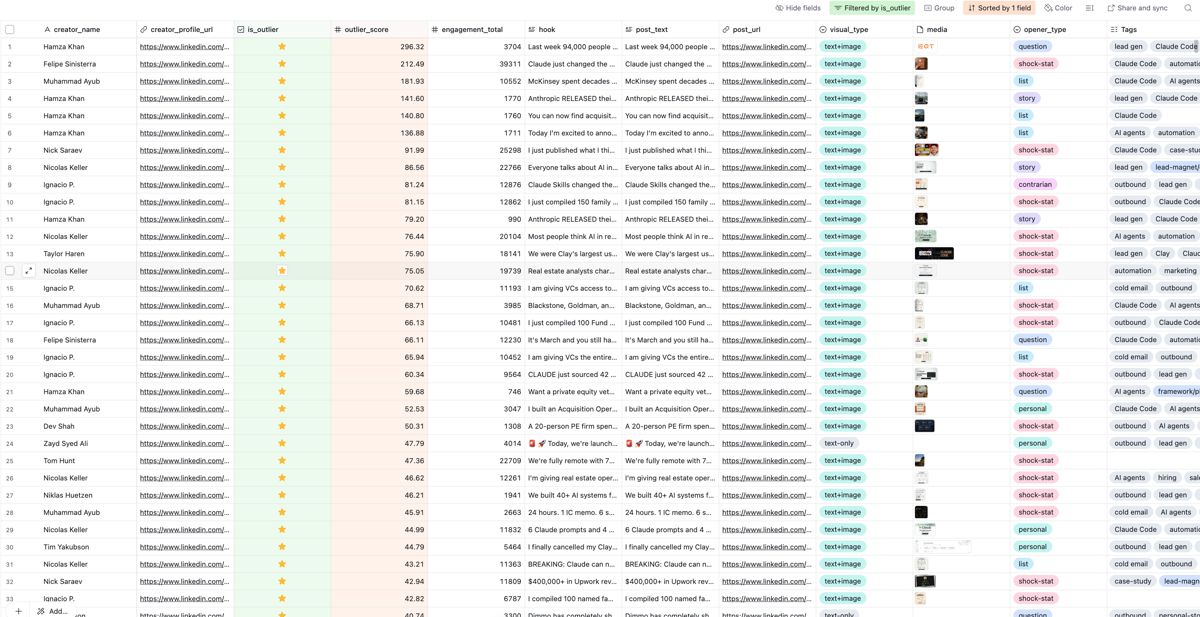Open the visual_type column header menu
Screen dimensions: 1200x617
[x=864, y=30]
